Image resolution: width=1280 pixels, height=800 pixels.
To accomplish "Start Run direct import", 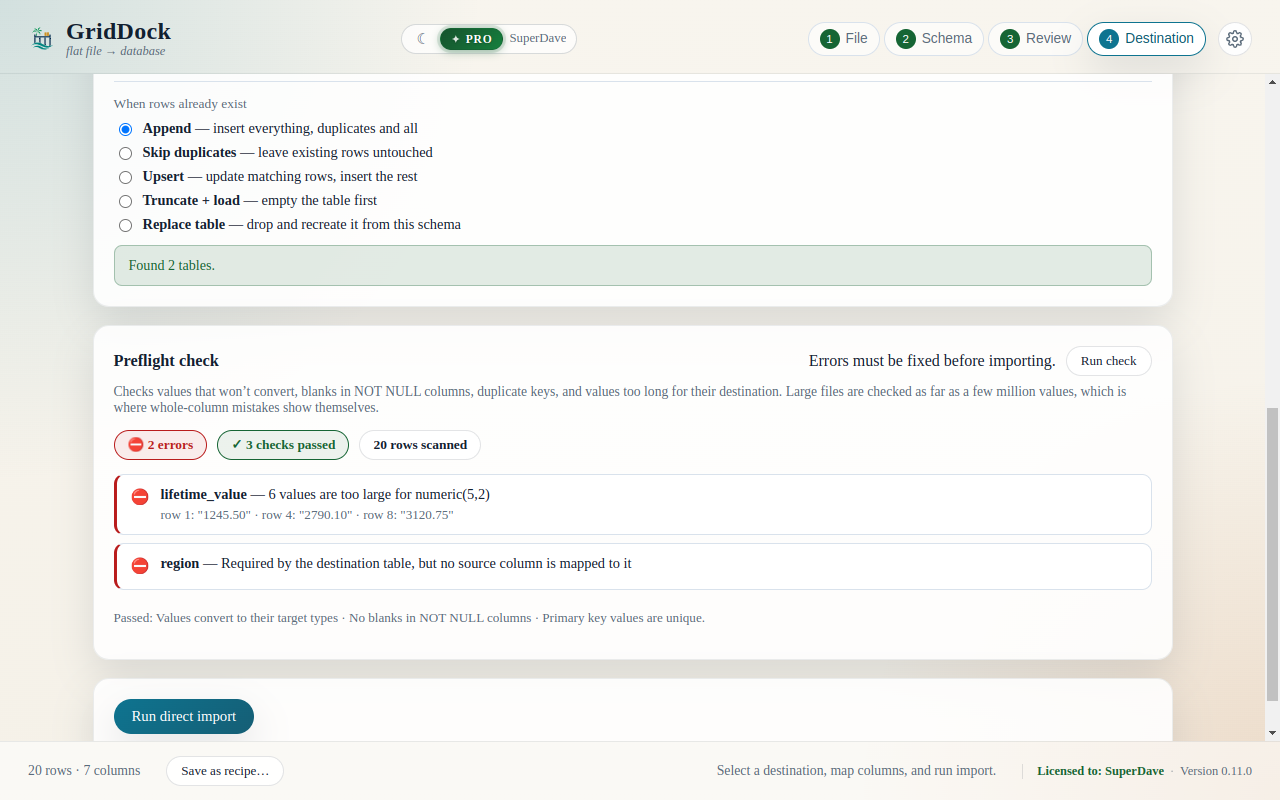I will pyautogui.click(x=184, y=716).
